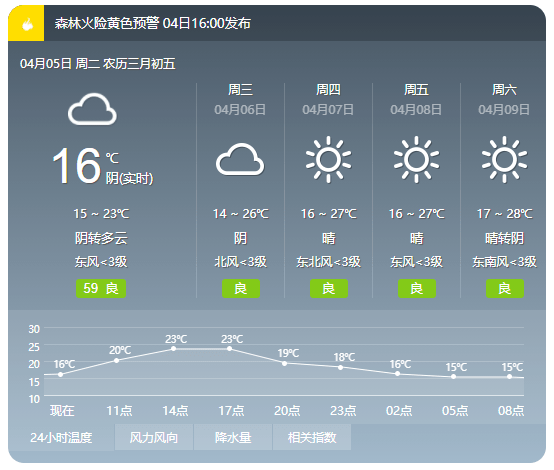Click today's large cloud weather icon
The height and width of the screenshot is (470, 554).
point(92,109)
